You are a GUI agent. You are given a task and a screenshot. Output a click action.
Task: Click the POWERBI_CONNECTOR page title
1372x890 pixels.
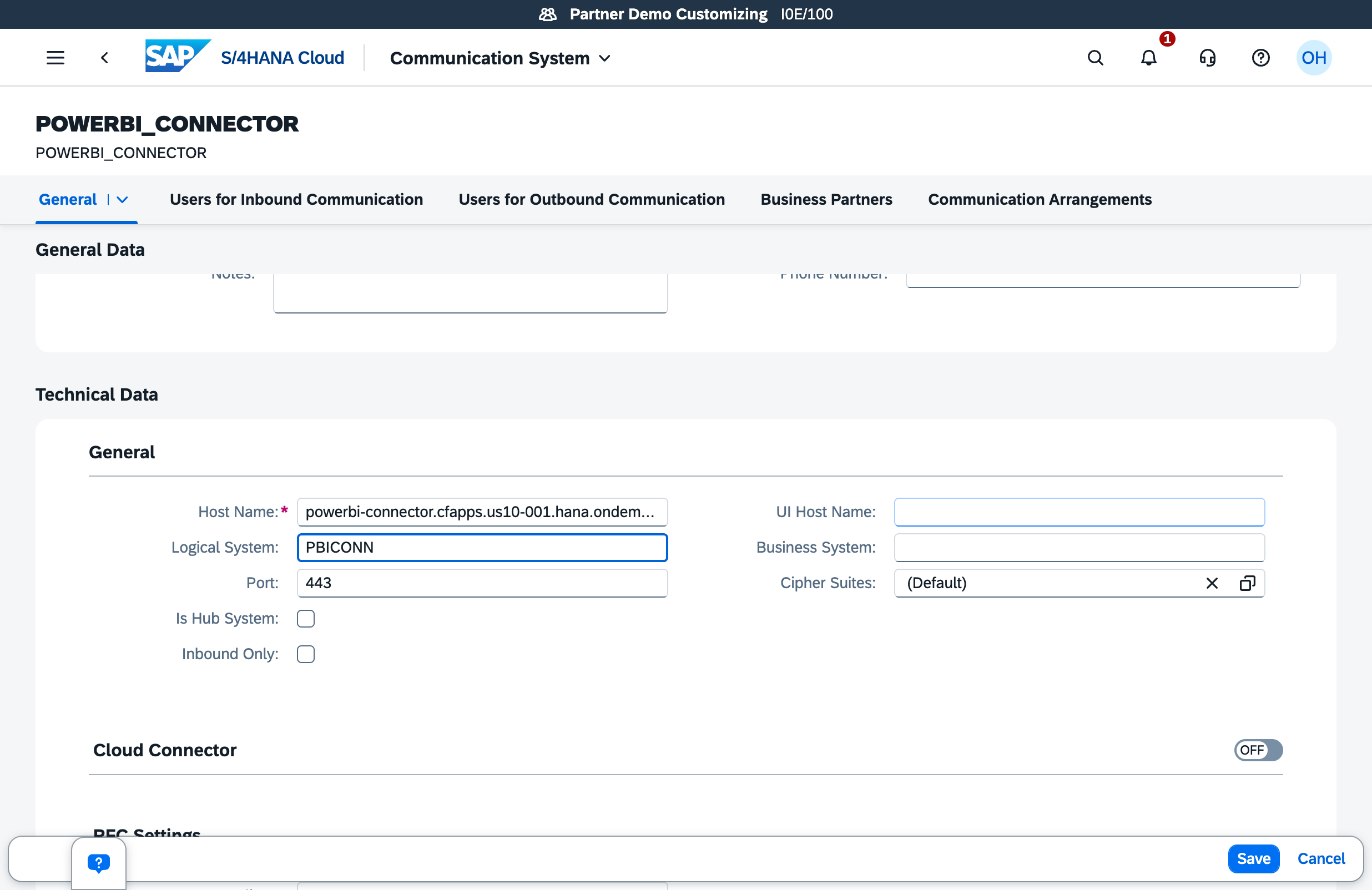167,124
